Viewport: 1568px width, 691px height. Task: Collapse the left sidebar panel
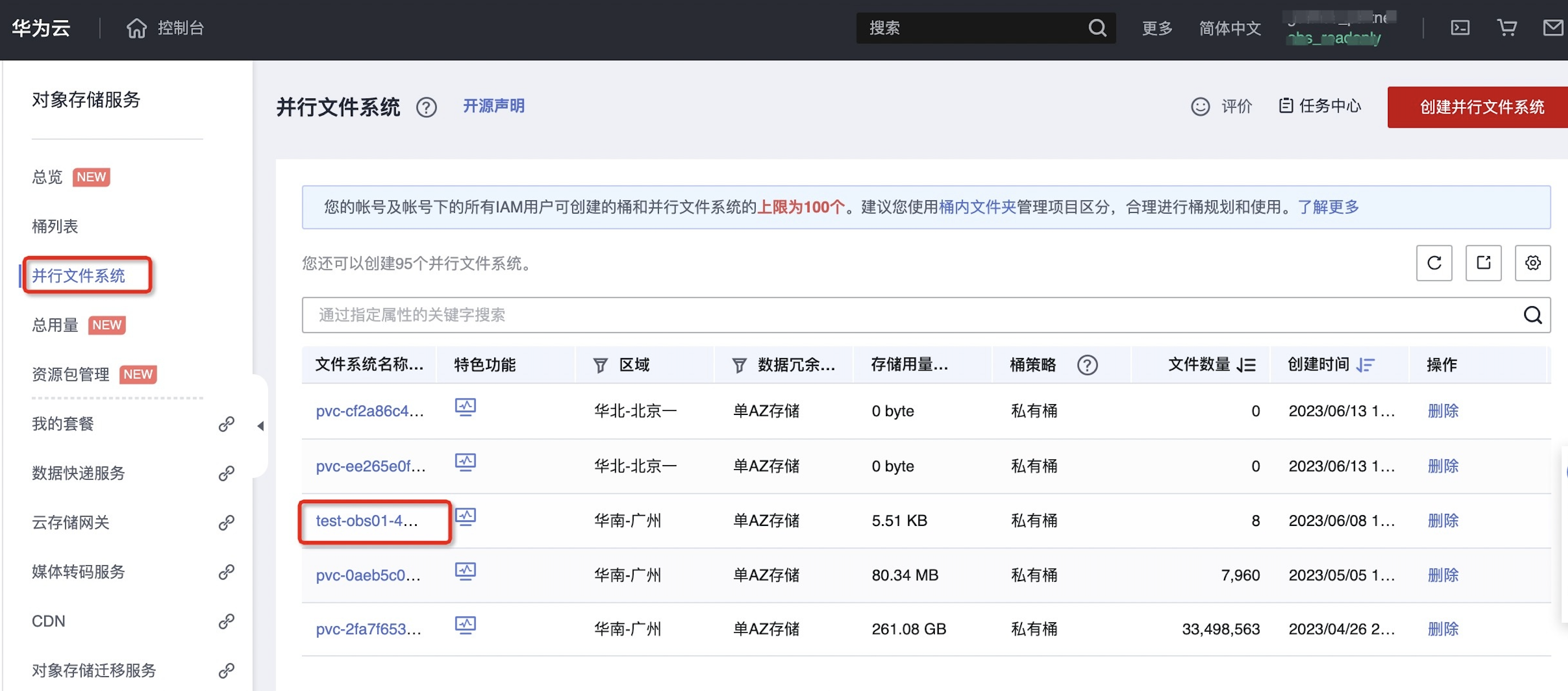[x=260, y=426]
